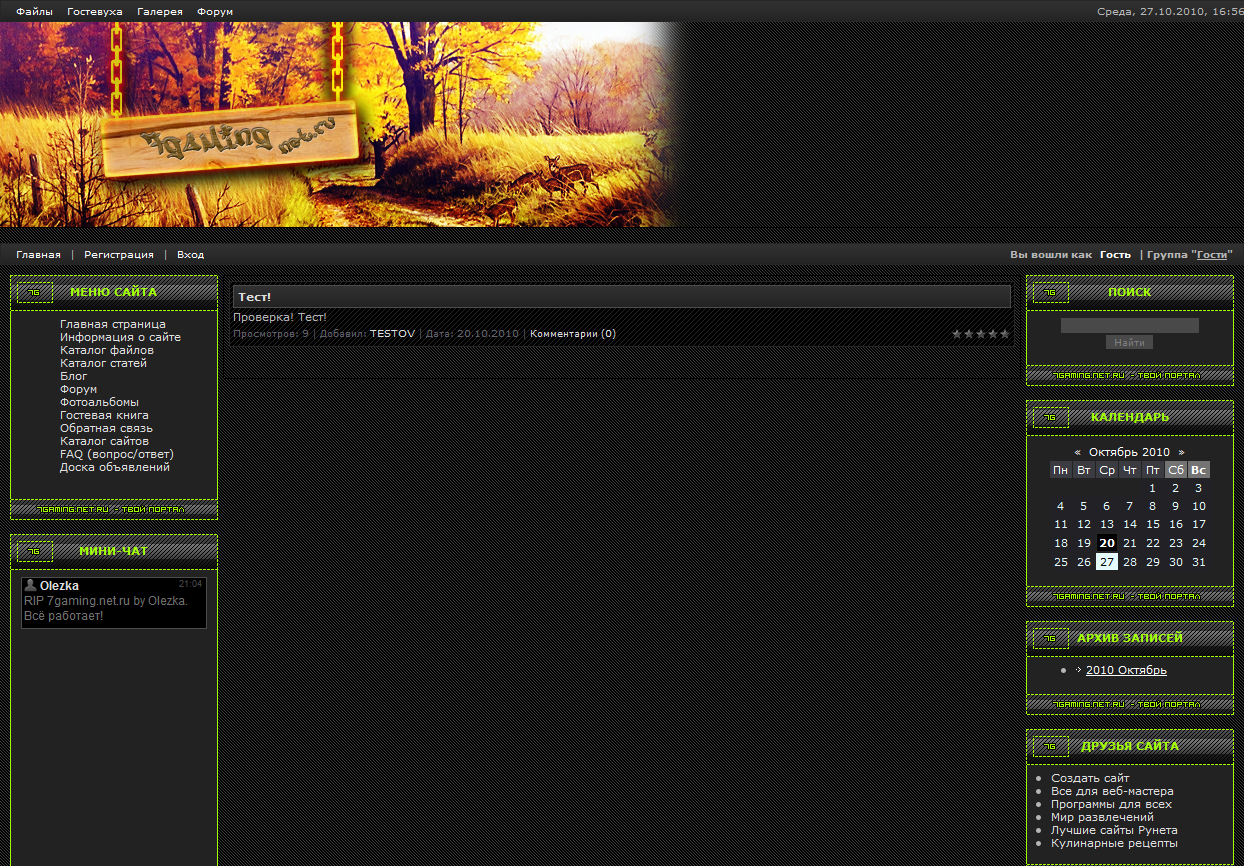Image resolution: width=1244 pixels, height=866 pixels.
Task: Click the 7G badge in Меню сайта header
Action: tap(35, 293)
